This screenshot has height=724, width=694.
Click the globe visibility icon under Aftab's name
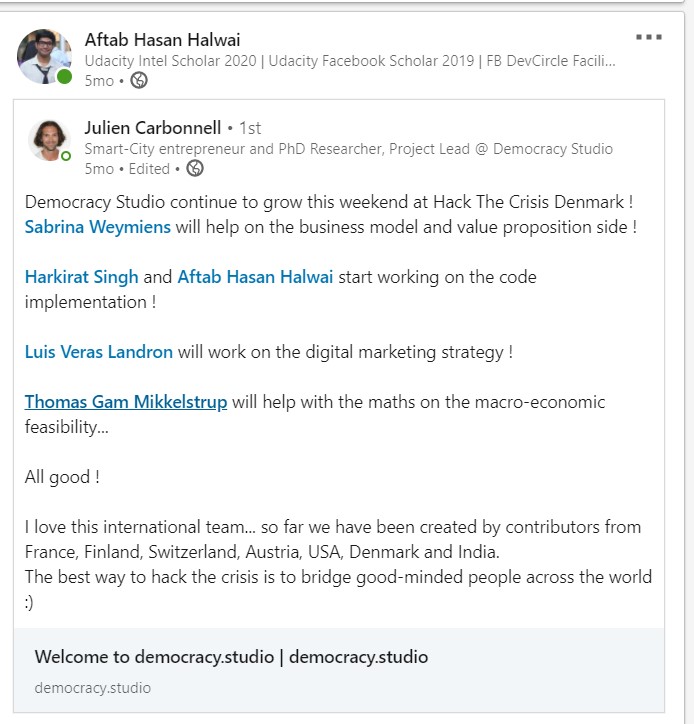click(139, 80)
